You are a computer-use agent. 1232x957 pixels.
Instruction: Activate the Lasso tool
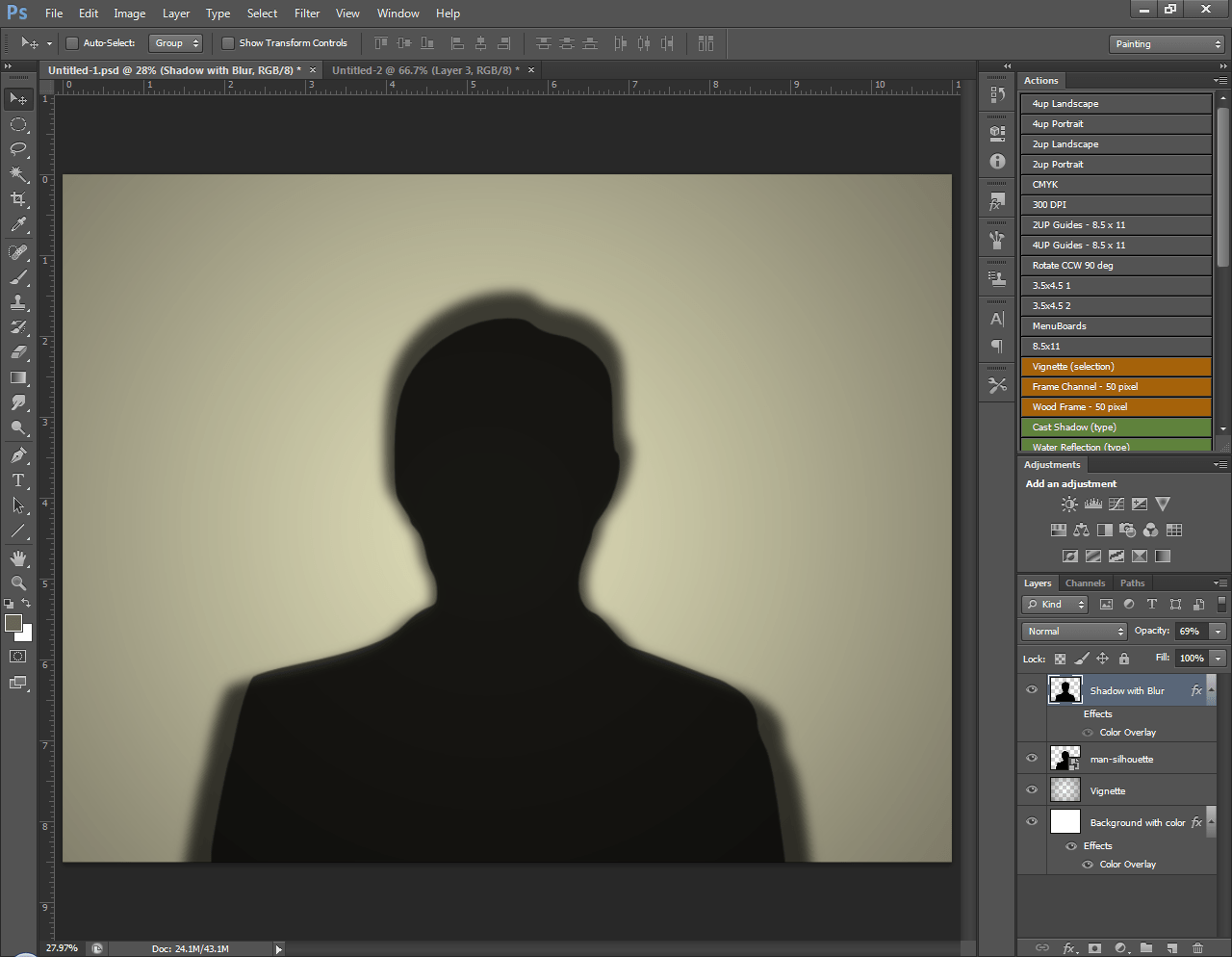pyautogui.click(x=17, y=149)
